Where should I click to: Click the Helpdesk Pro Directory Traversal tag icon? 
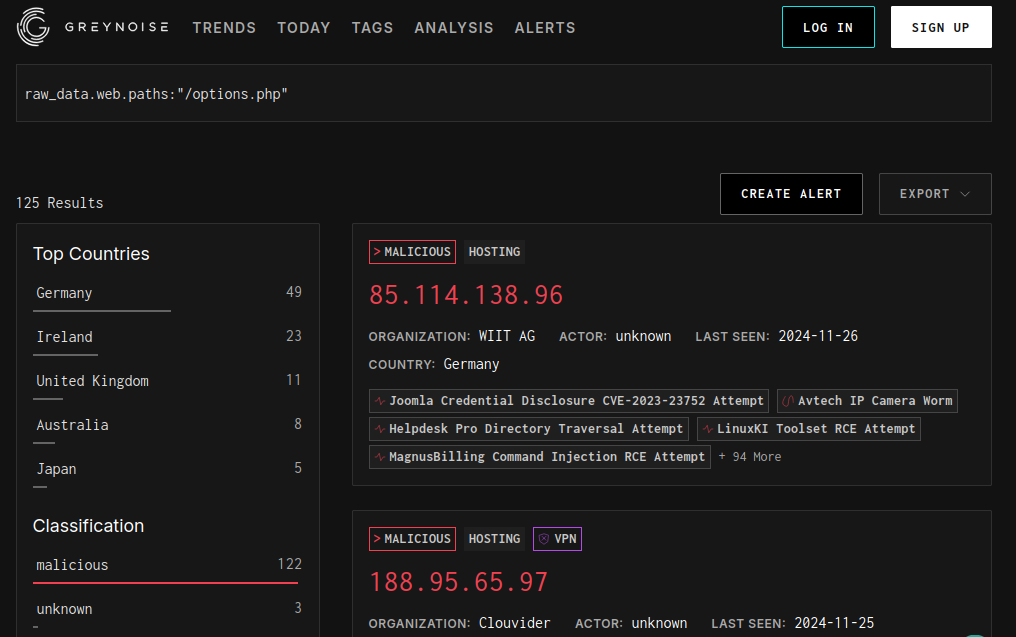(x=380, y=429)
